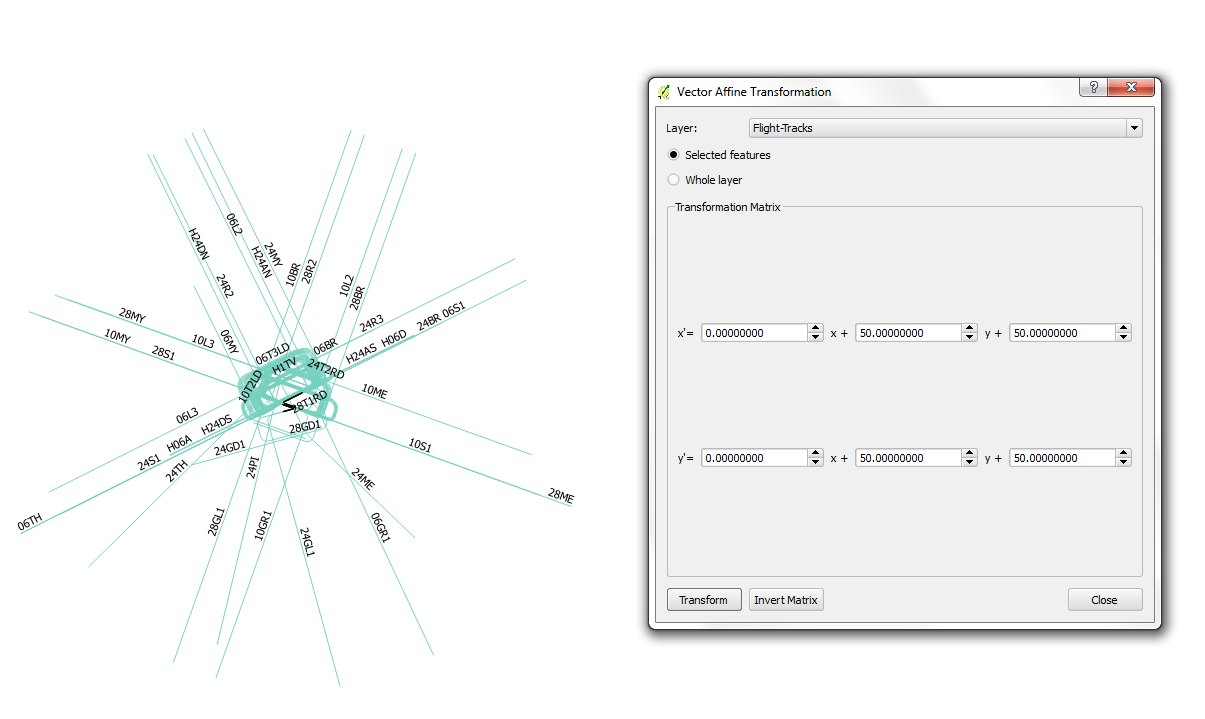Click the QGIS icon in dialog title bar
The width and height of the screenshot is (1205, 719).
coord(664,92)
